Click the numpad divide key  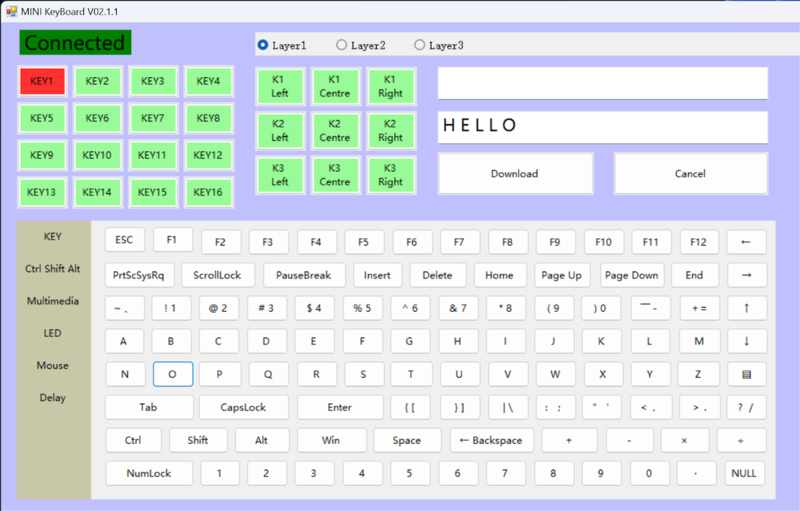(741, 440)
